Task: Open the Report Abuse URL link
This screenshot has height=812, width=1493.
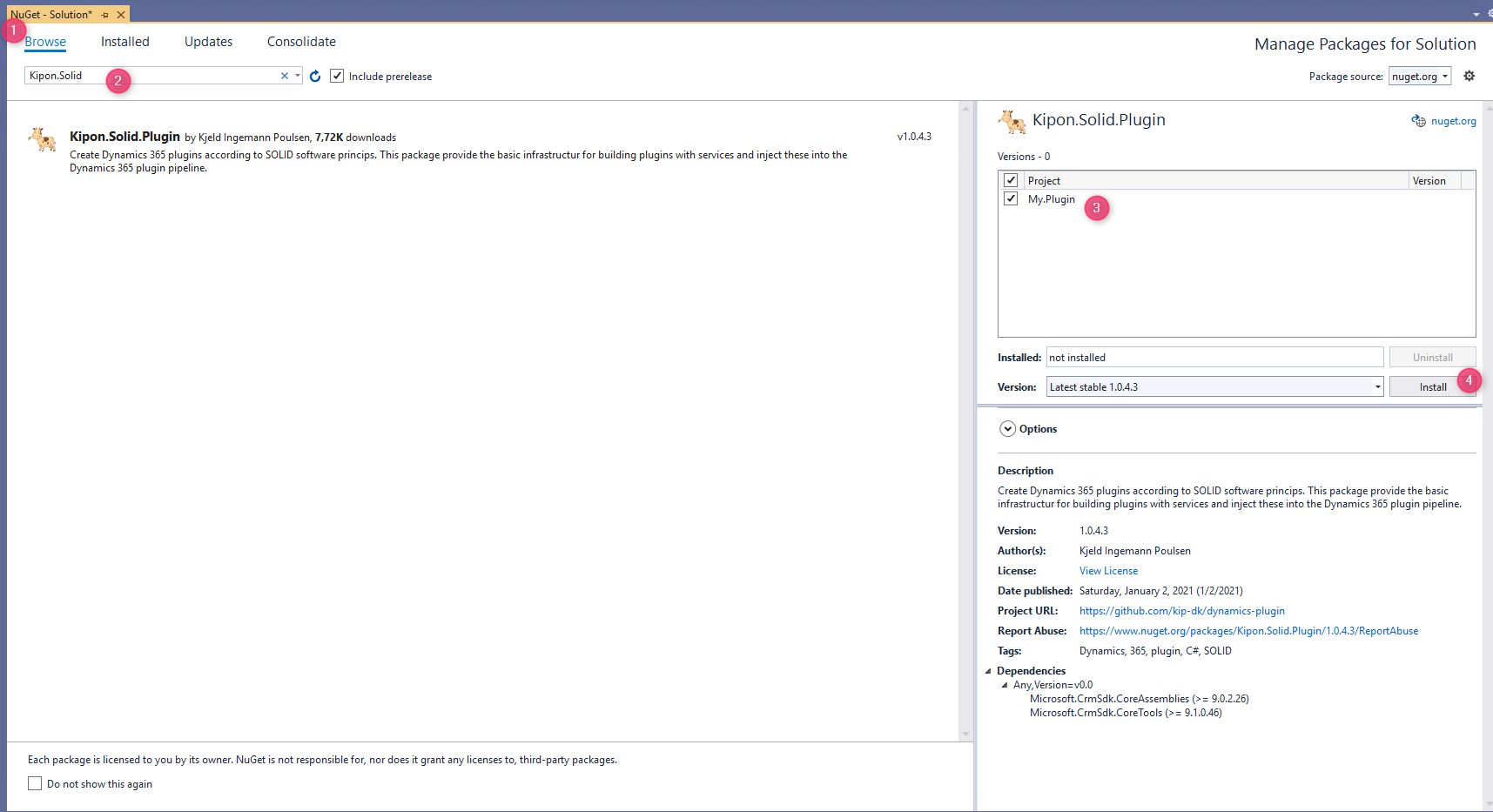Action: click(1248, 631)
